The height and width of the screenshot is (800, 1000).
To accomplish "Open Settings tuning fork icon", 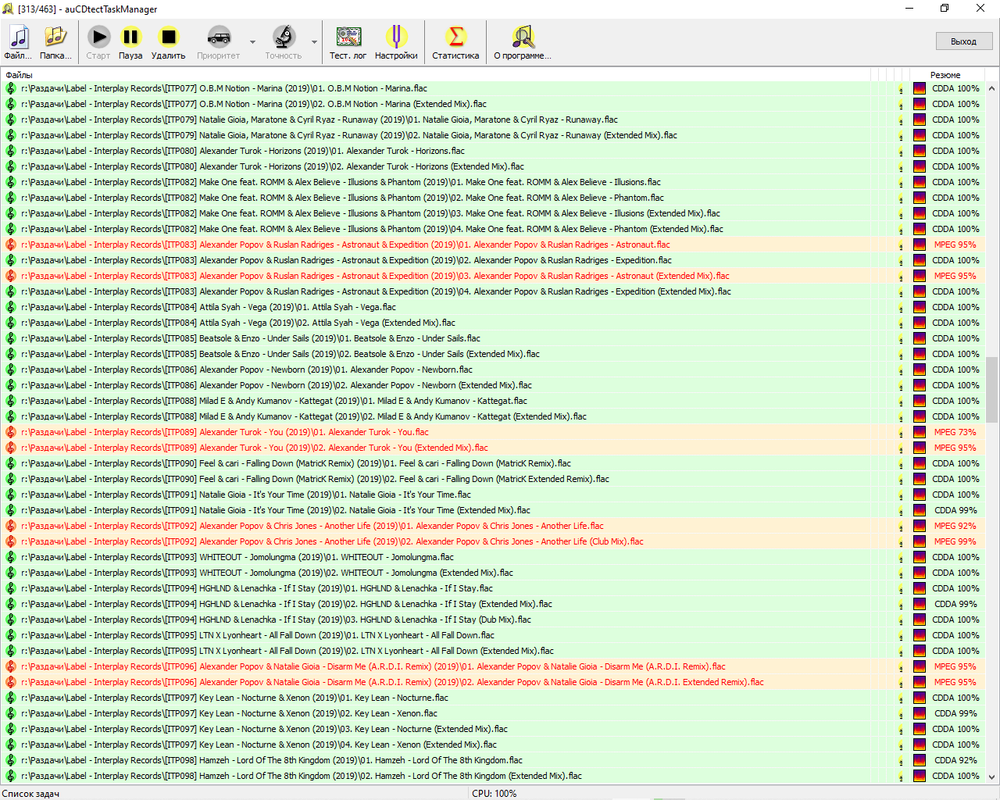I will [x=396, y=42].
